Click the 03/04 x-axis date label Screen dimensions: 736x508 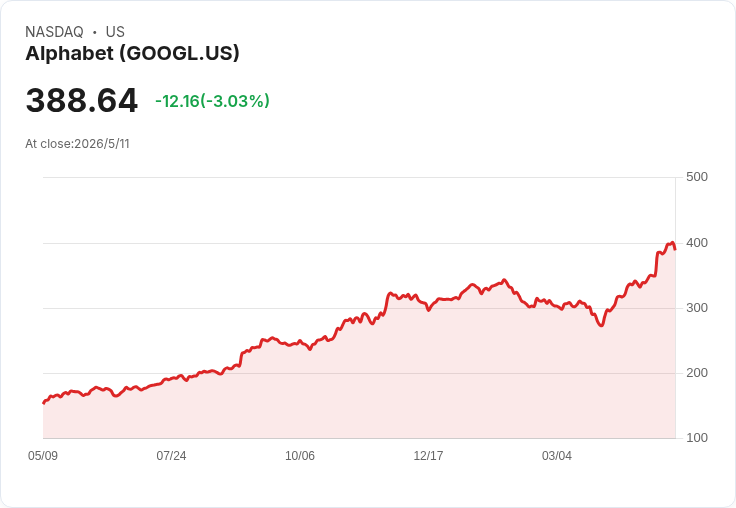(x=557, y=456)
